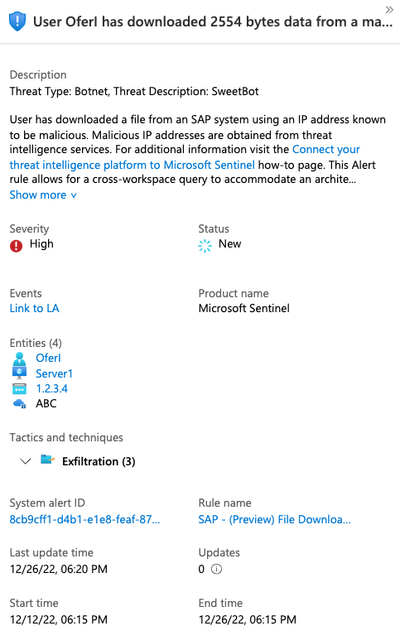The width and height of the screenshot is (400, 640).
Task: Open Connect your threat intelligence platform link
Action: pyautogui.click(x=185, y=157)
